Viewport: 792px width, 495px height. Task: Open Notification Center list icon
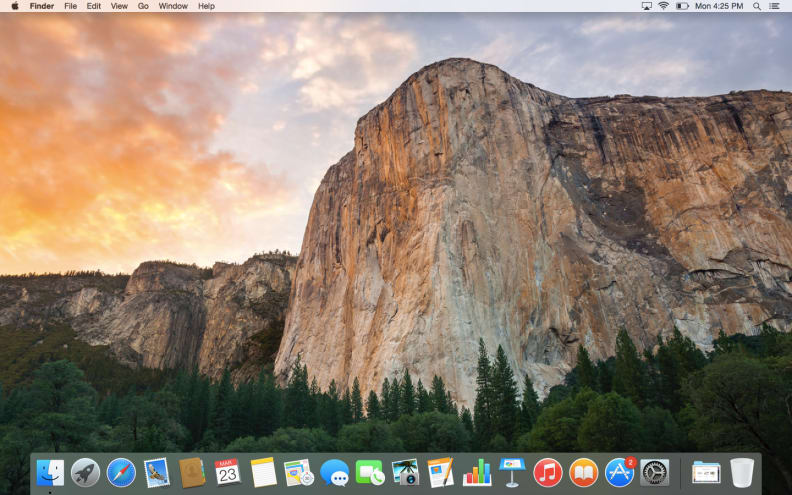tap(774, 6)
